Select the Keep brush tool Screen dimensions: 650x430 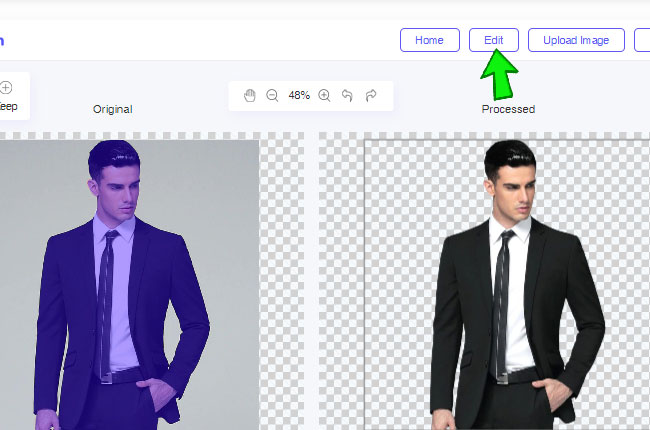(x=8, y=96)
